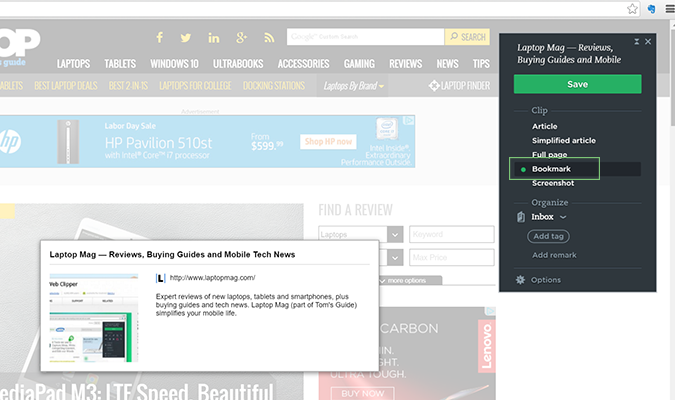Viewport: 675px width, 400px height.
Task: Click the BEST LAPTOP DEALS link
Action: tap(66, 86)
